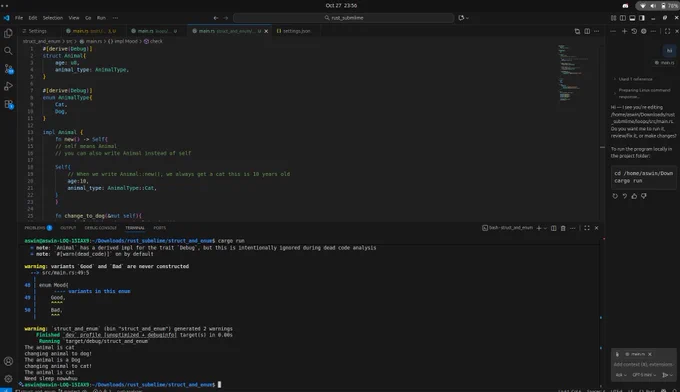The image size is (680, 392).
Task: Start a new chat with plus icon
Action: tap(624, 31)
